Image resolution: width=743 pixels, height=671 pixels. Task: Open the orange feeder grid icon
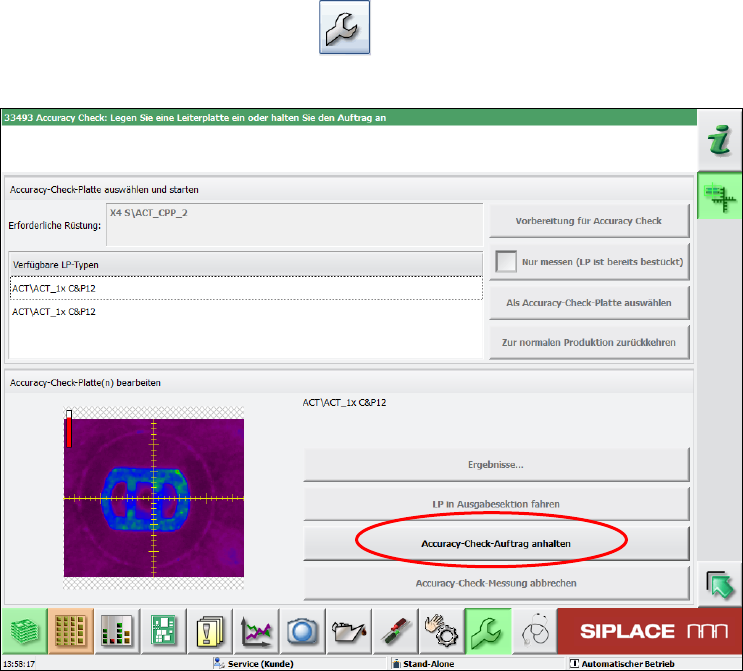click(71, 631)
